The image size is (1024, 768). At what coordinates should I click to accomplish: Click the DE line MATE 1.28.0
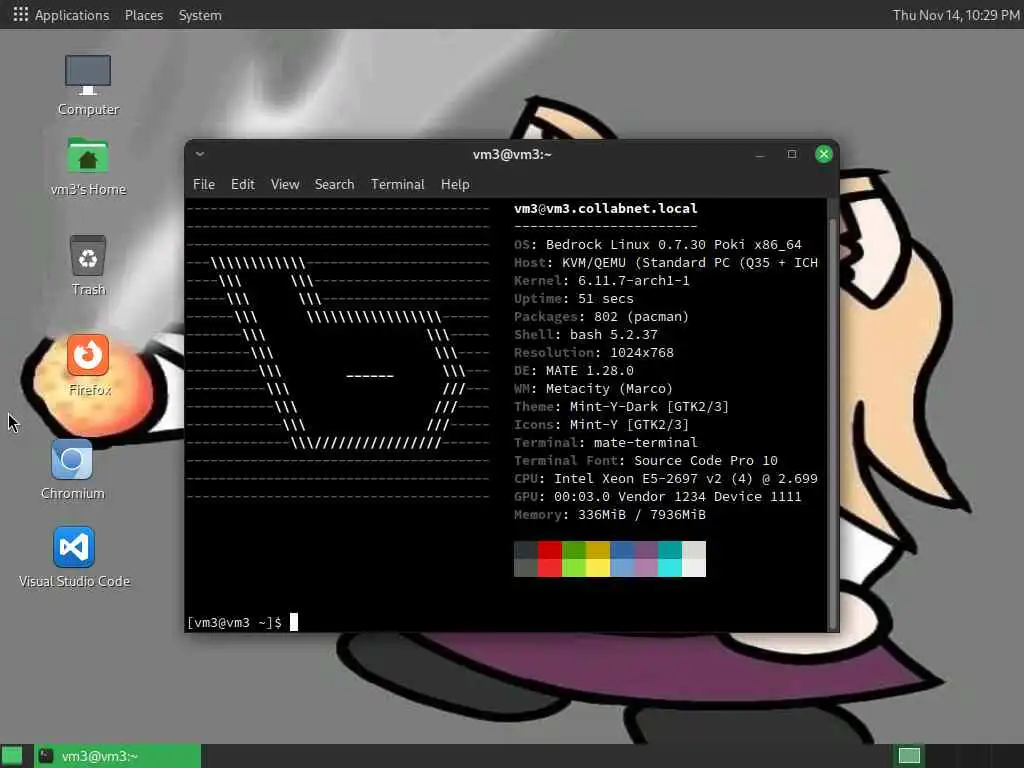click(x=573, y=370)
